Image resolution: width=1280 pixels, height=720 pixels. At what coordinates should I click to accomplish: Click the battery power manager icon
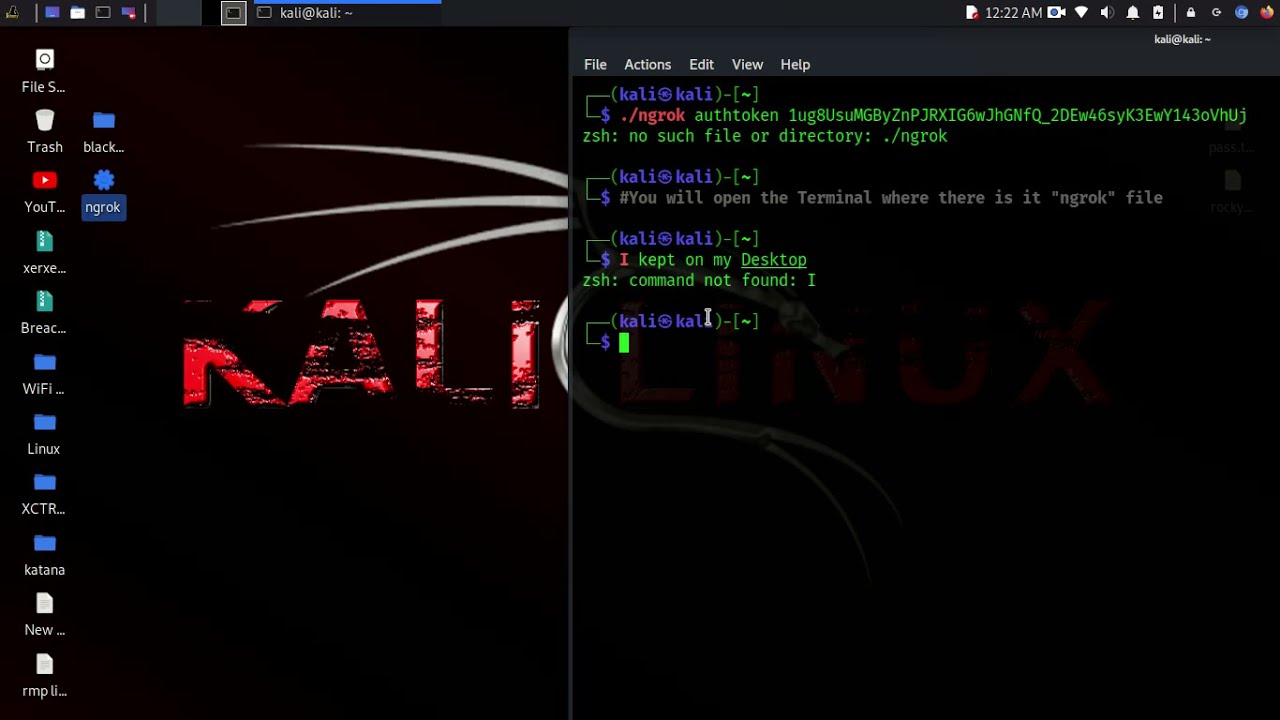[x=1158, y=13]
